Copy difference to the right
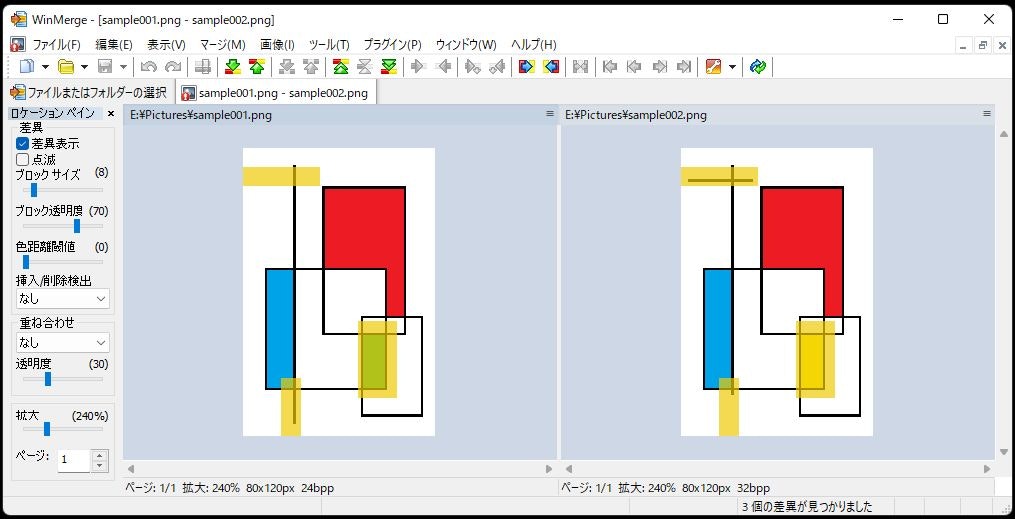Screen dimensions: 1015x519 click(418, 66)
